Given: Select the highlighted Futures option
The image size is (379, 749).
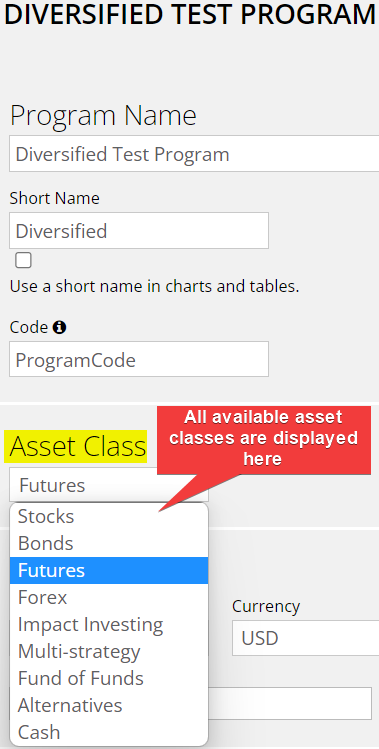Looking at the screenshot, I should tap(109, 570).
